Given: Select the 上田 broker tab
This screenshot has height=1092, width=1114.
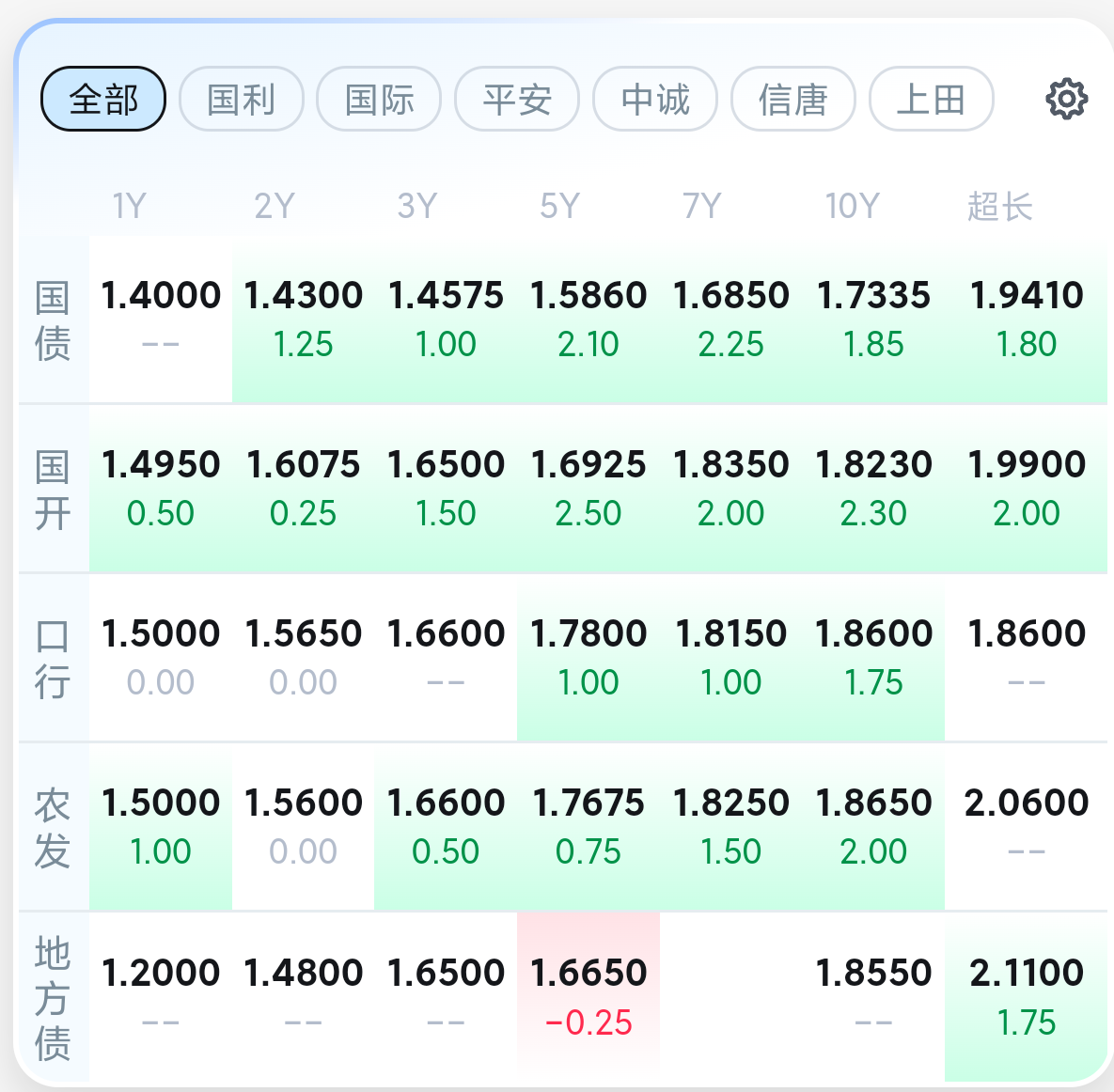Looking at the screenshot, I should [931, 99].
